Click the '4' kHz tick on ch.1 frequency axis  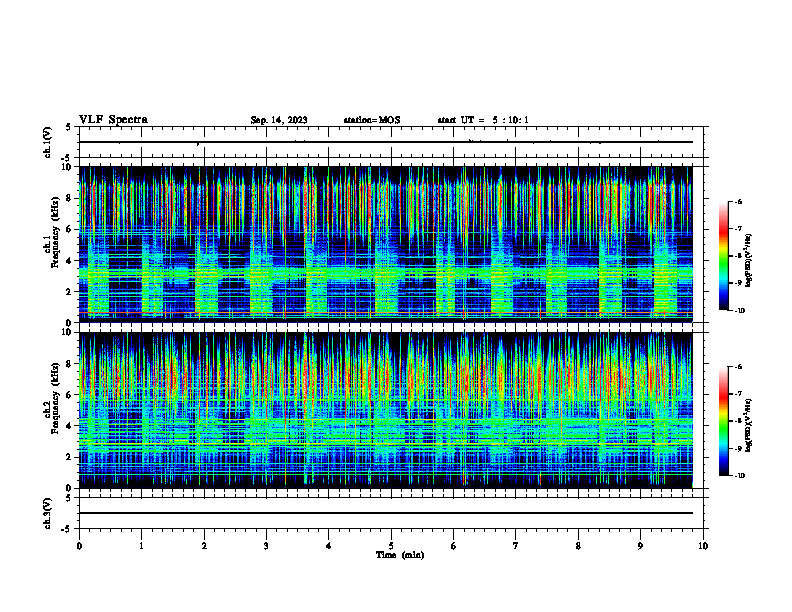pos(70,261)
